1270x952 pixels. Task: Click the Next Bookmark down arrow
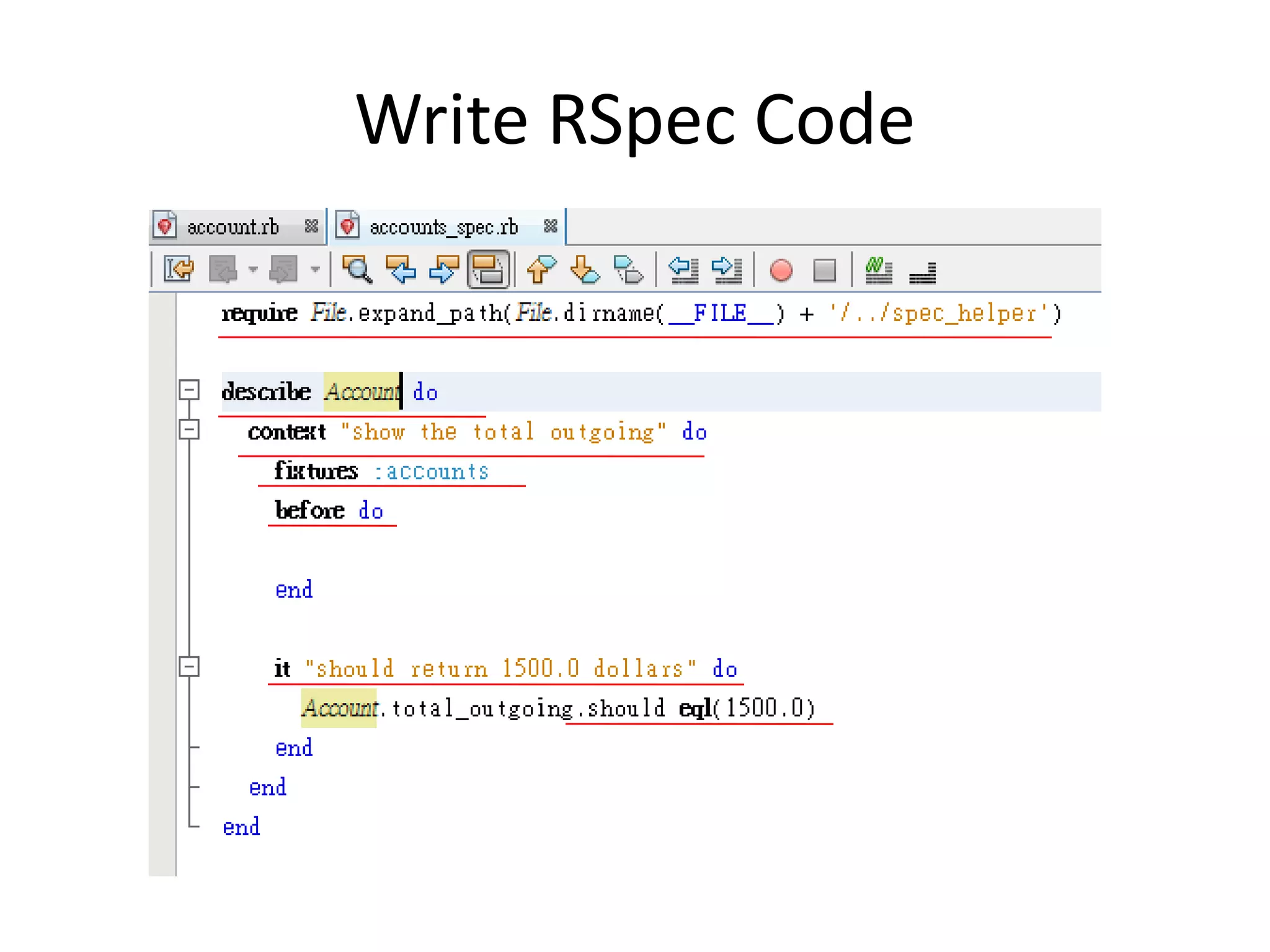[x=584, y=270]
